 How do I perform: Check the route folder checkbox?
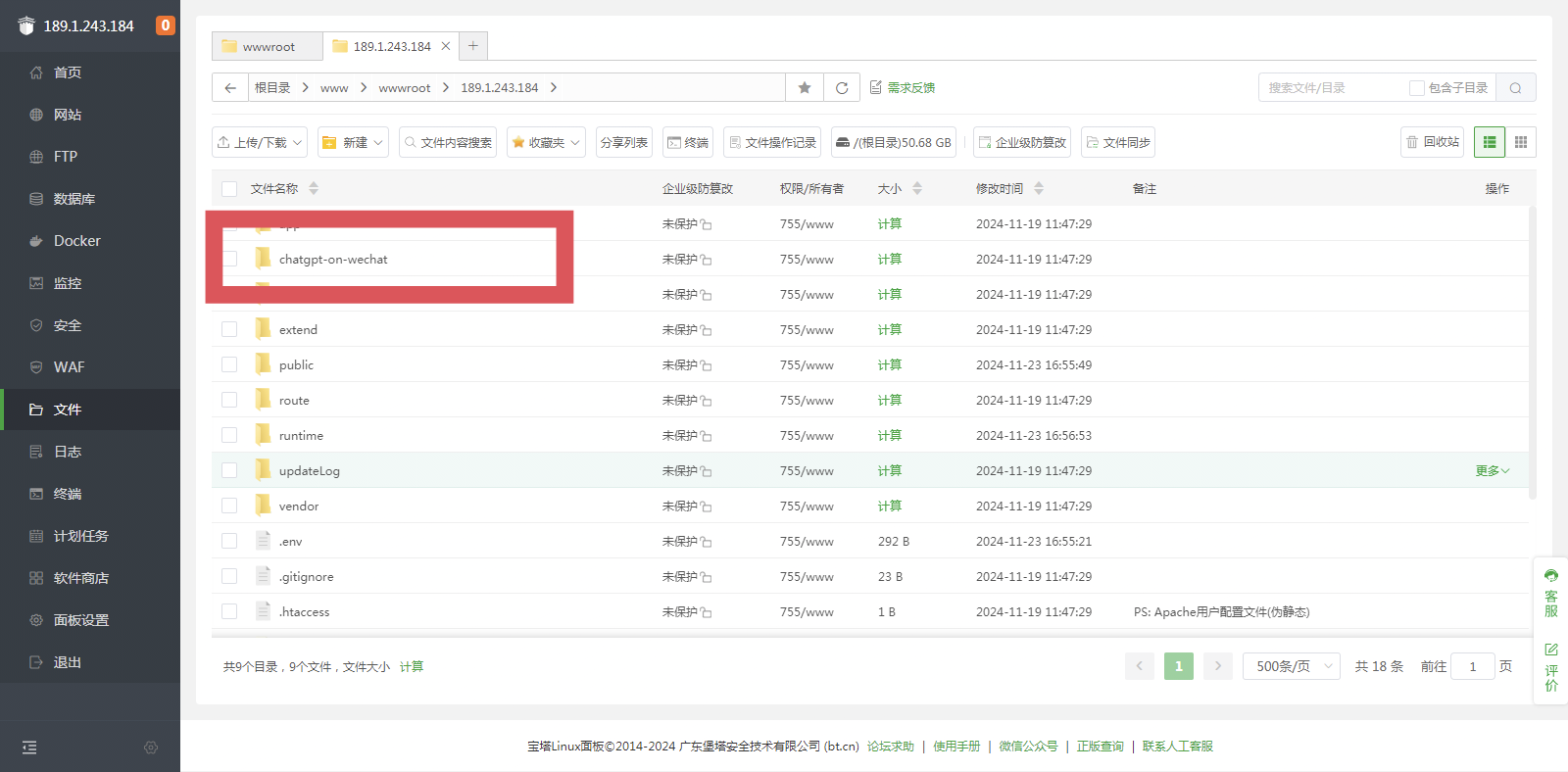pyautogui.click(x=229, y=401)
